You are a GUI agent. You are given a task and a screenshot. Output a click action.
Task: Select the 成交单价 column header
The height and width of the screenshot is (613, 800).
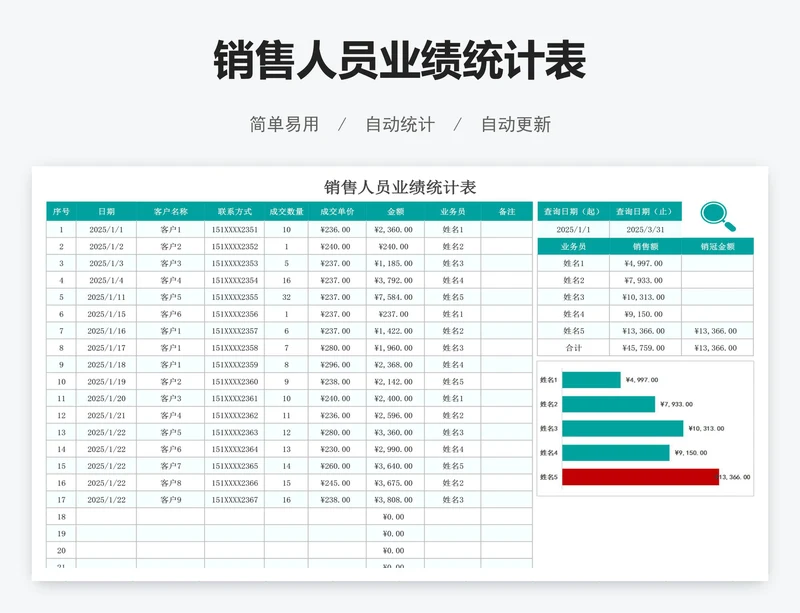coord(337,211)
